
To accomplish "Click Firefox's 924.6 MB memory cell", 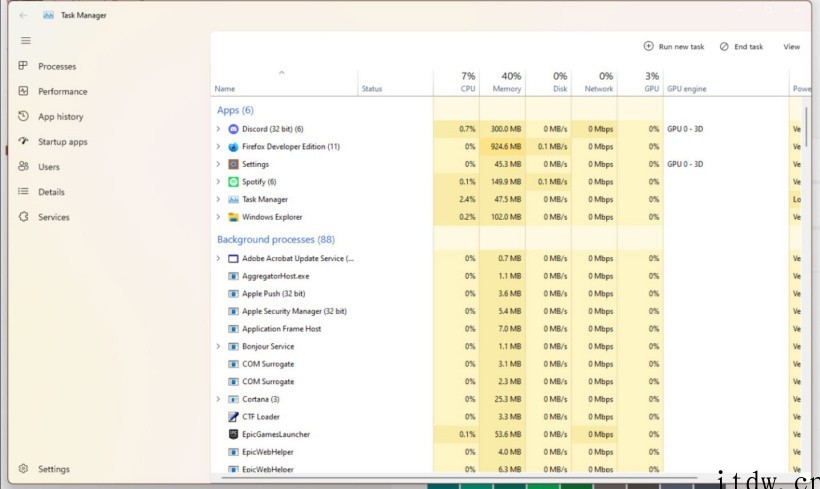I will (503, 146).
